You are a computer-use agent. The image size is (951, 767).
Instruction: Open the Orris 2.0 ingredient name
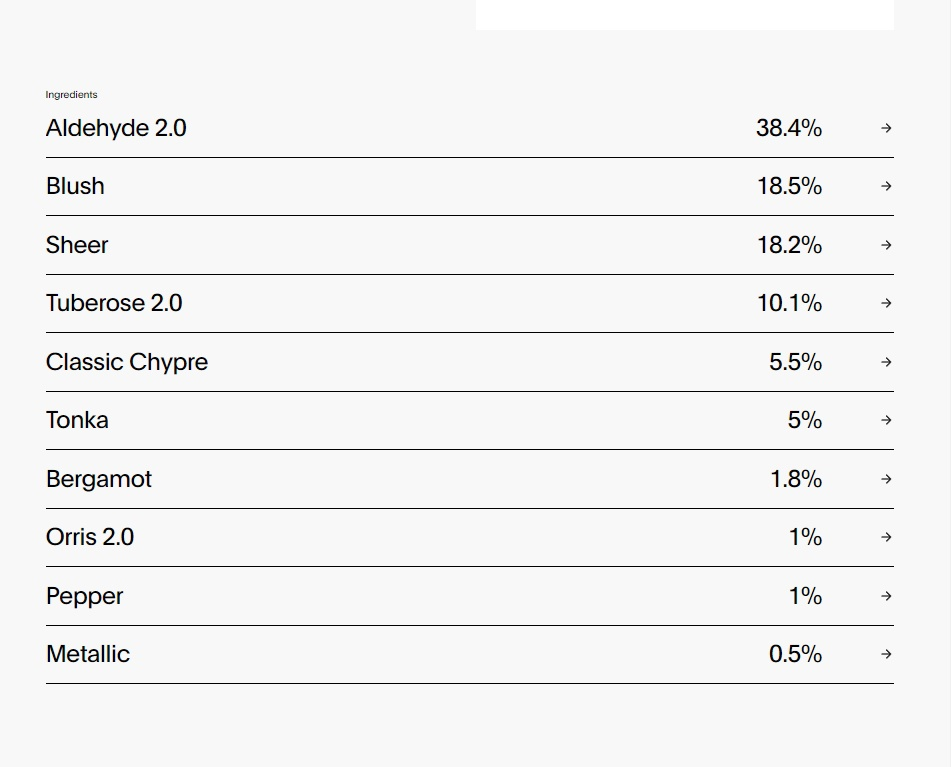90,537
